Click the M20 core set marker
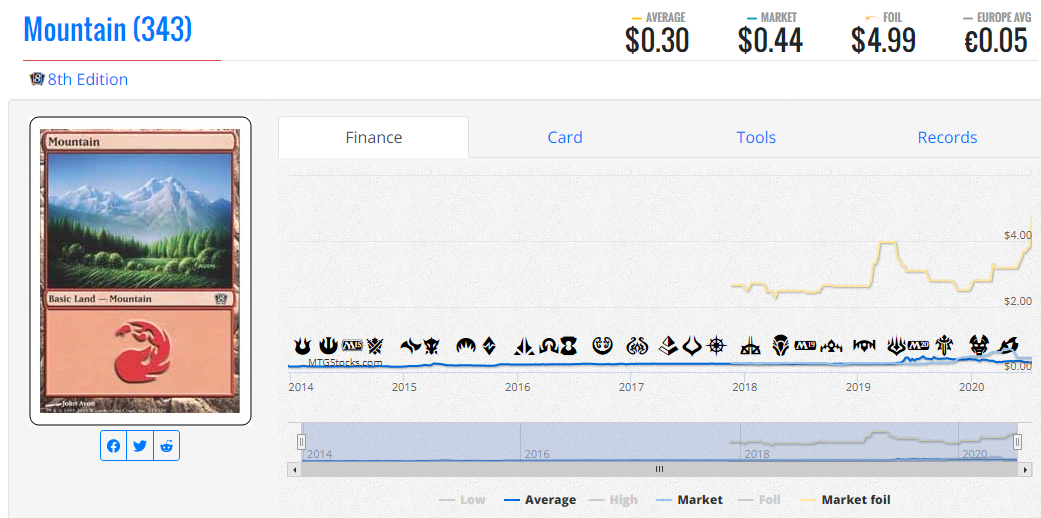 click(918, 346)
